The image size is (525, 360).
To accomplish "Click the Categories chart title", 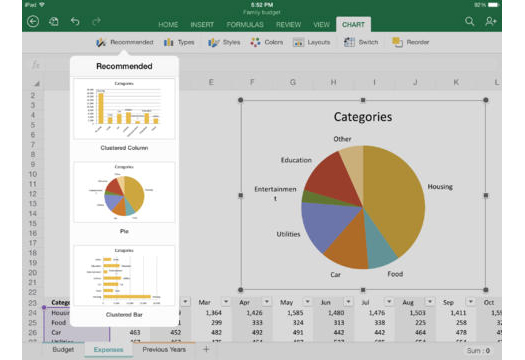I will [x=363, y=117].
